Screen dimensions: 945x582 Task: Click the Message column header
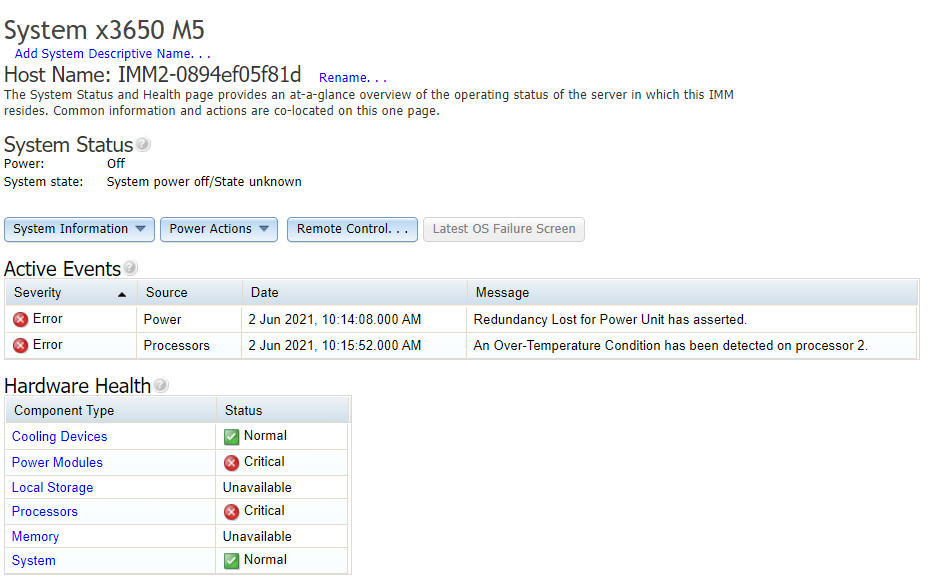[x=692, y=293]
